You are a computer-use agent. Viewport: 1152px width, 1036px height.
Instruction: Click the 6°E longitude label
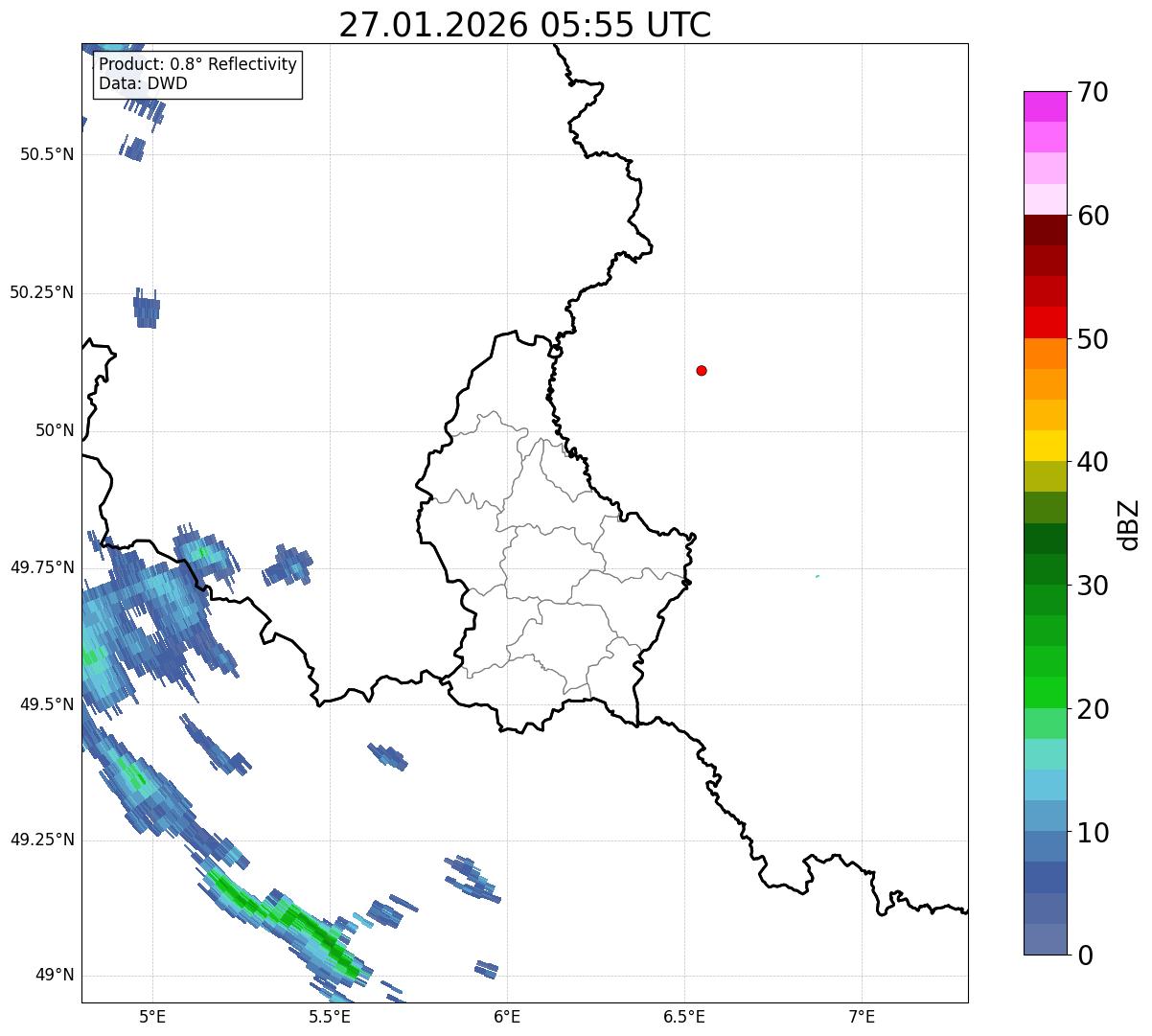click(x=507, y=1016)
